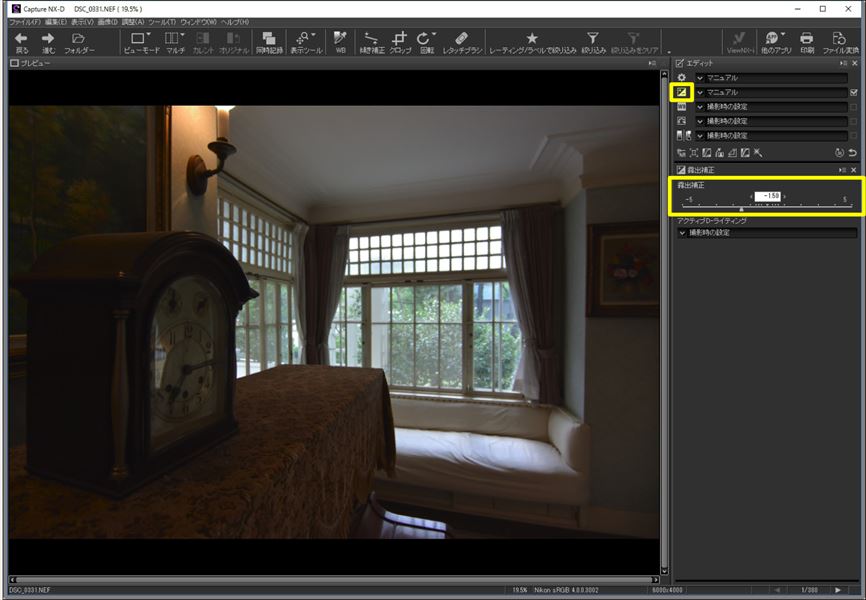Click the 印刷 print icon
Screen dimensions: 866x600
tap(807, 42)
